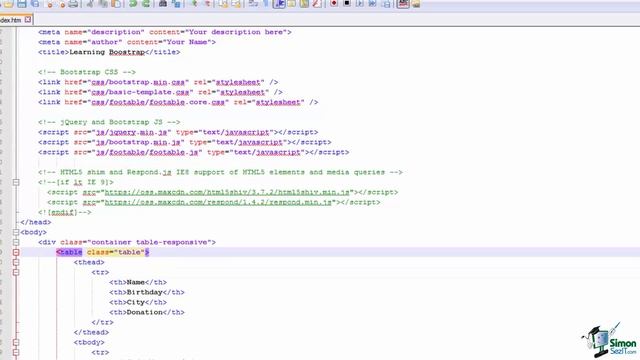The image size is (640, 360).
Task: Click the Birthday table header line
Action: tap(147, 292)
